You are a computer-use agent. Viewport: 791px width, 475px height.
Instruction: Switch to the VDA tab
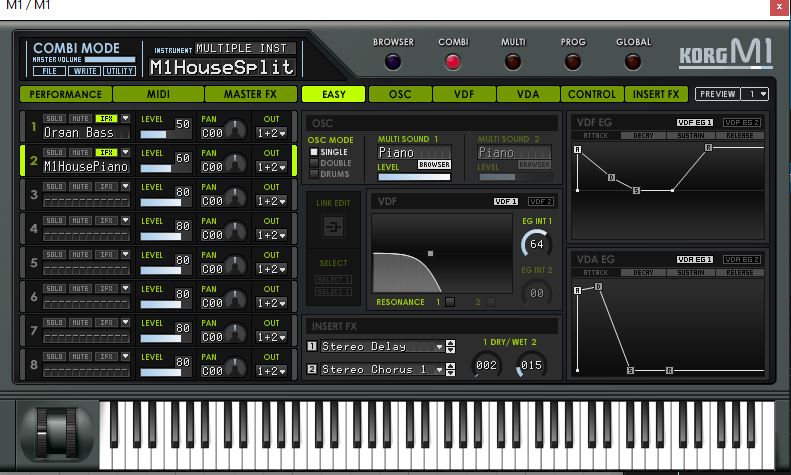528,94
